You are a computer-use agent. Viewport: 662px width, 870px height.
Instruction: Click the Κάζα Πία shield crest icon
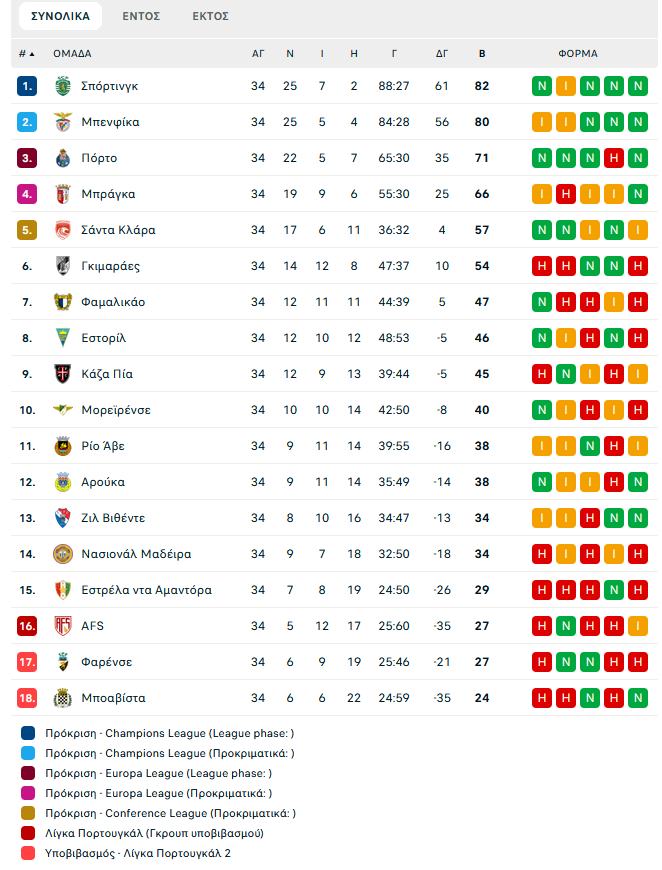point(63,374)
